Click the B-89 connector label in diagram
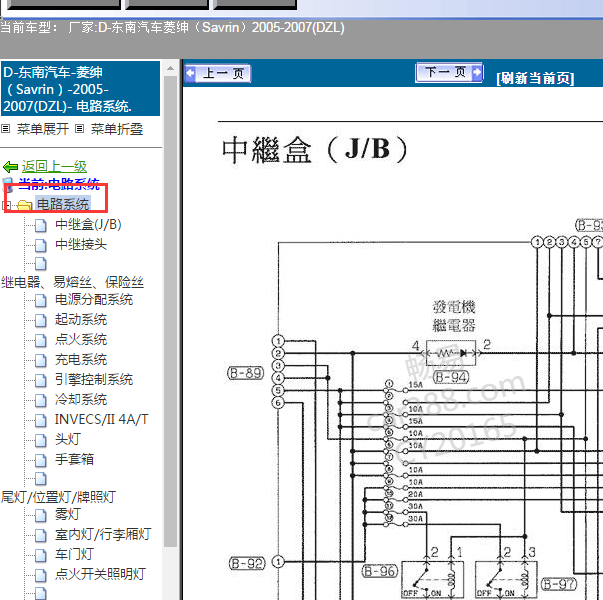 coord(246,373)
